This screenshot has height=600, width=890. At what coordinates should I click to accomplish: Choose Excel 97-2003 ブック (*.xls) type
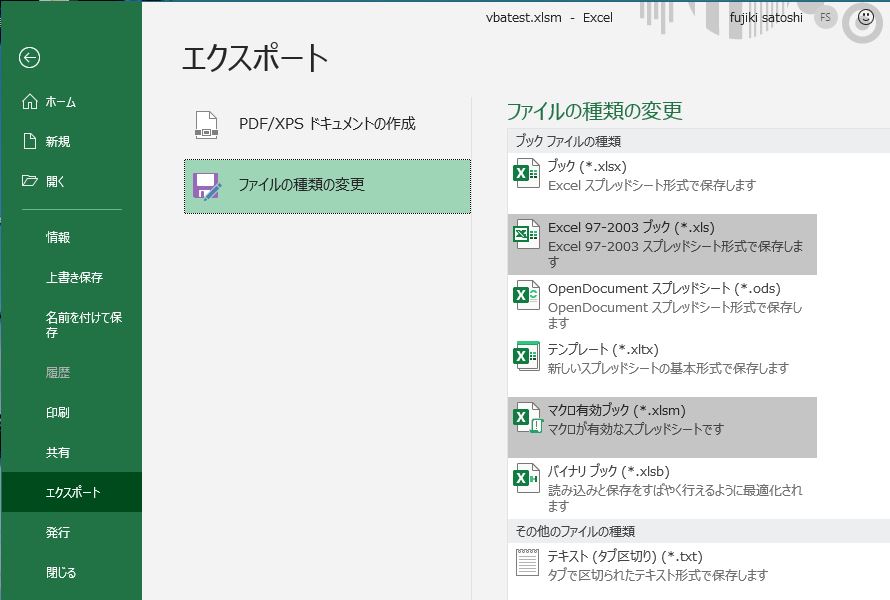click(662, 244)
